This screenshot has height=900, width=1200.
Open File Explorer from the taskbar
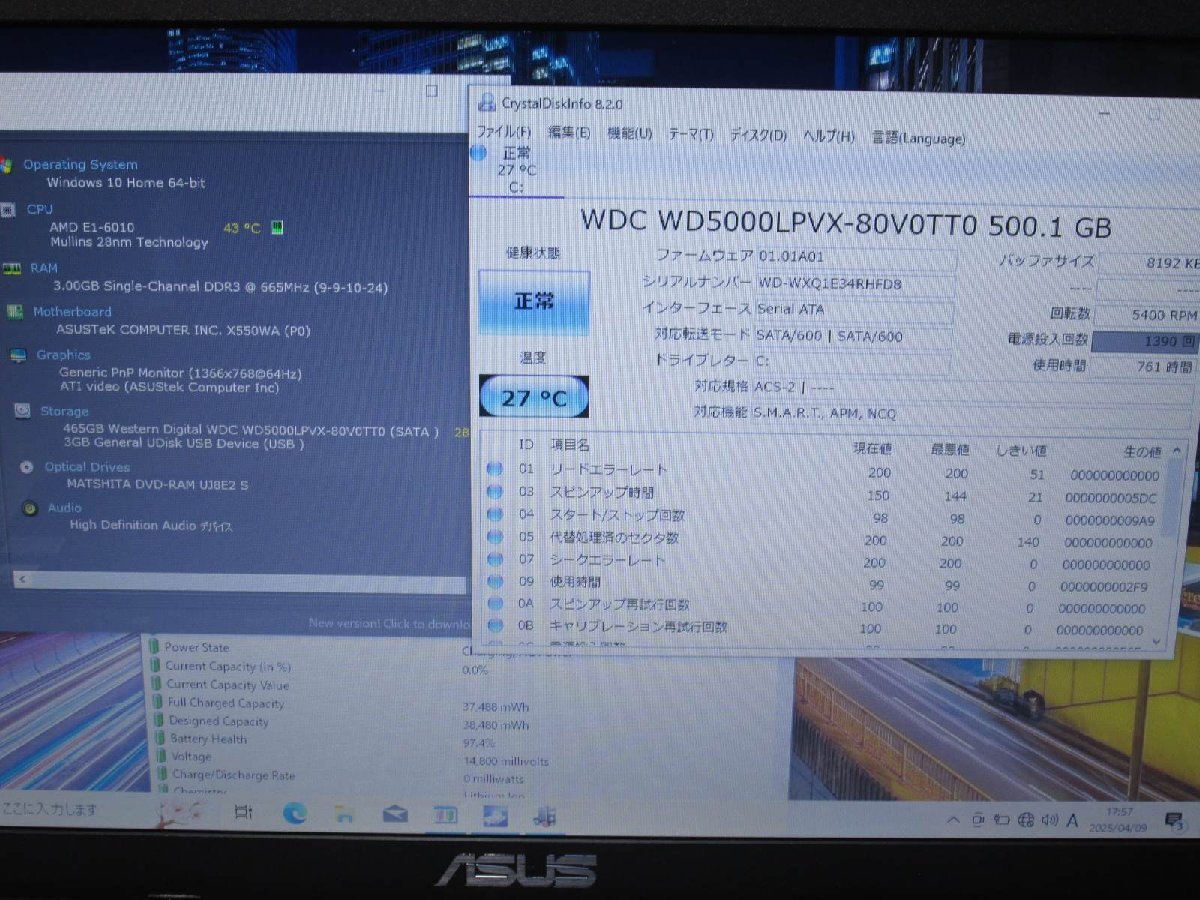coord(344,814)
